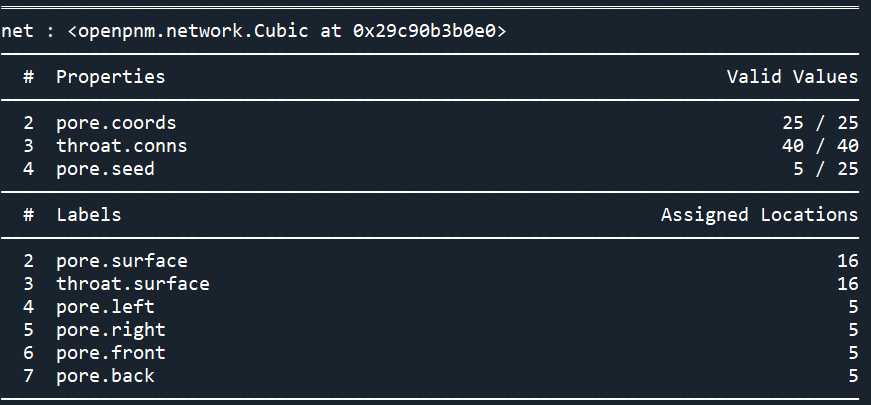Viewport: 871px width, 405px height.
Task: Click the openpnm.network.Cubic class name
Action: click(193, 31)
